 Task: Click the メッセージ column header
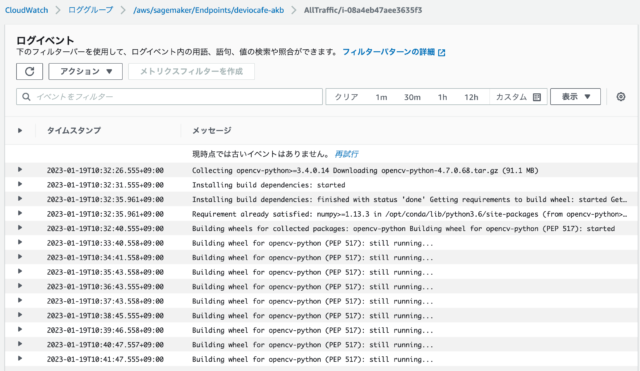click(212, 131)
